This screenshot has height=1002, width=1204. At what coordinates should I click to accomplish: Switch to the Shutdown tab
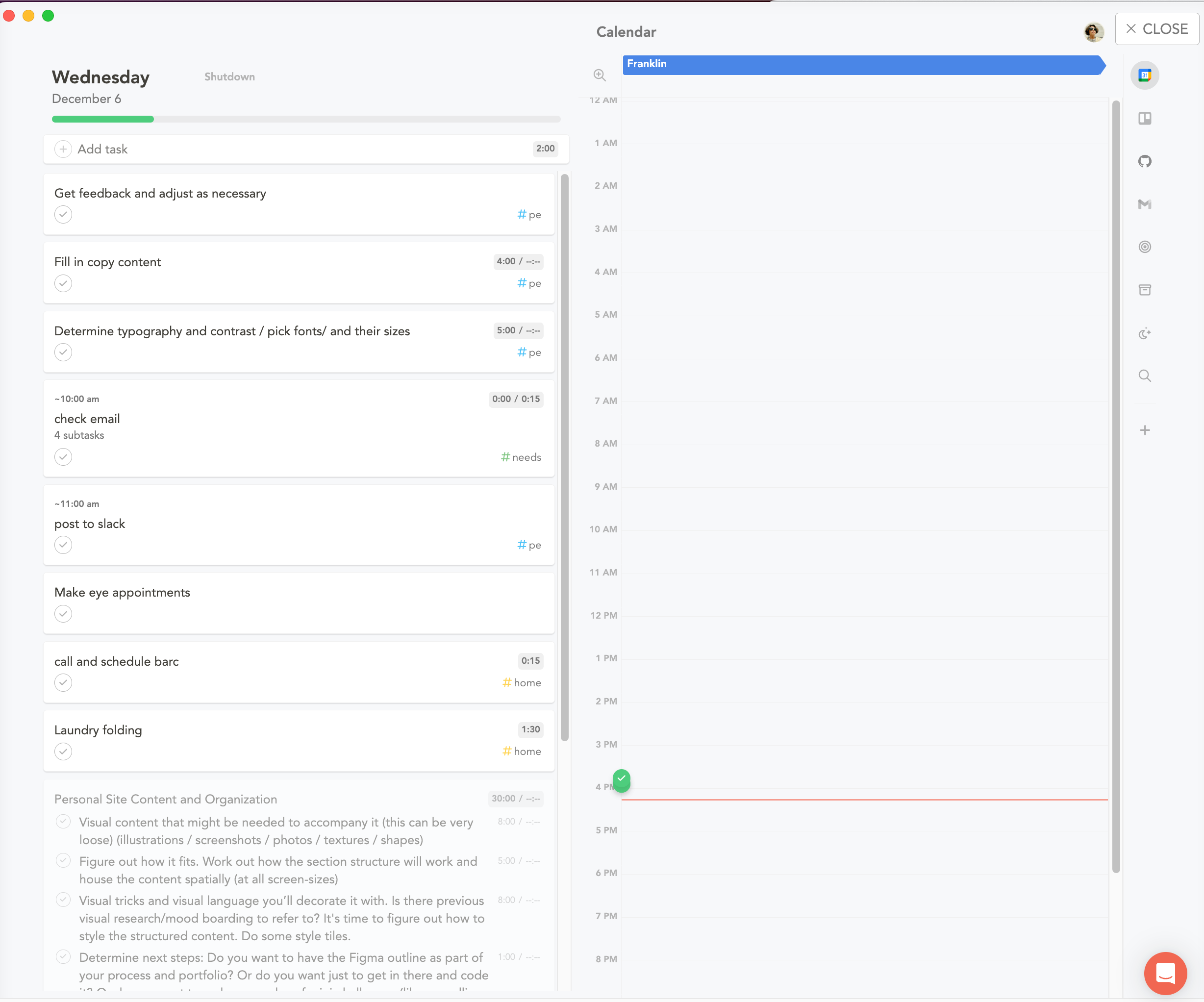click(229, 77)
